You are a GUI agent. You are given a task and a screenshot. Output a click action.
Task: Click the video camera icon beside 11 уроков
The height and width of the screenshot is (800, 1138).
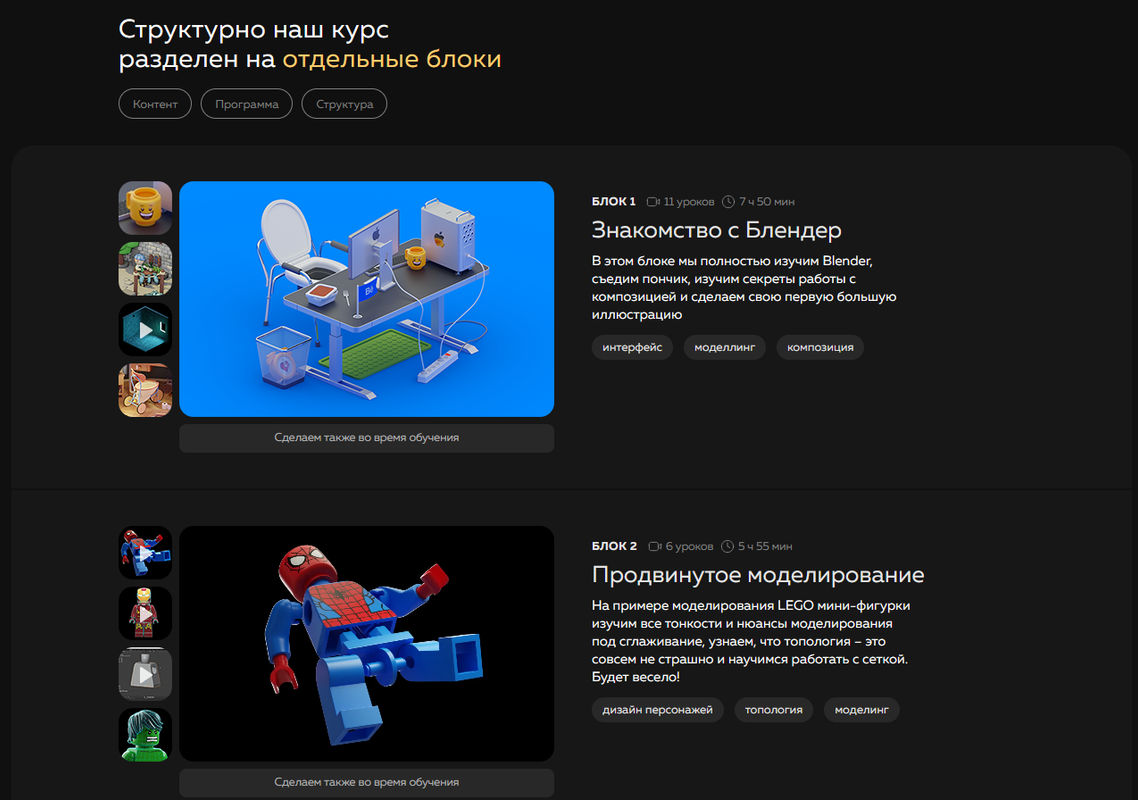click(x=654, y=202)
